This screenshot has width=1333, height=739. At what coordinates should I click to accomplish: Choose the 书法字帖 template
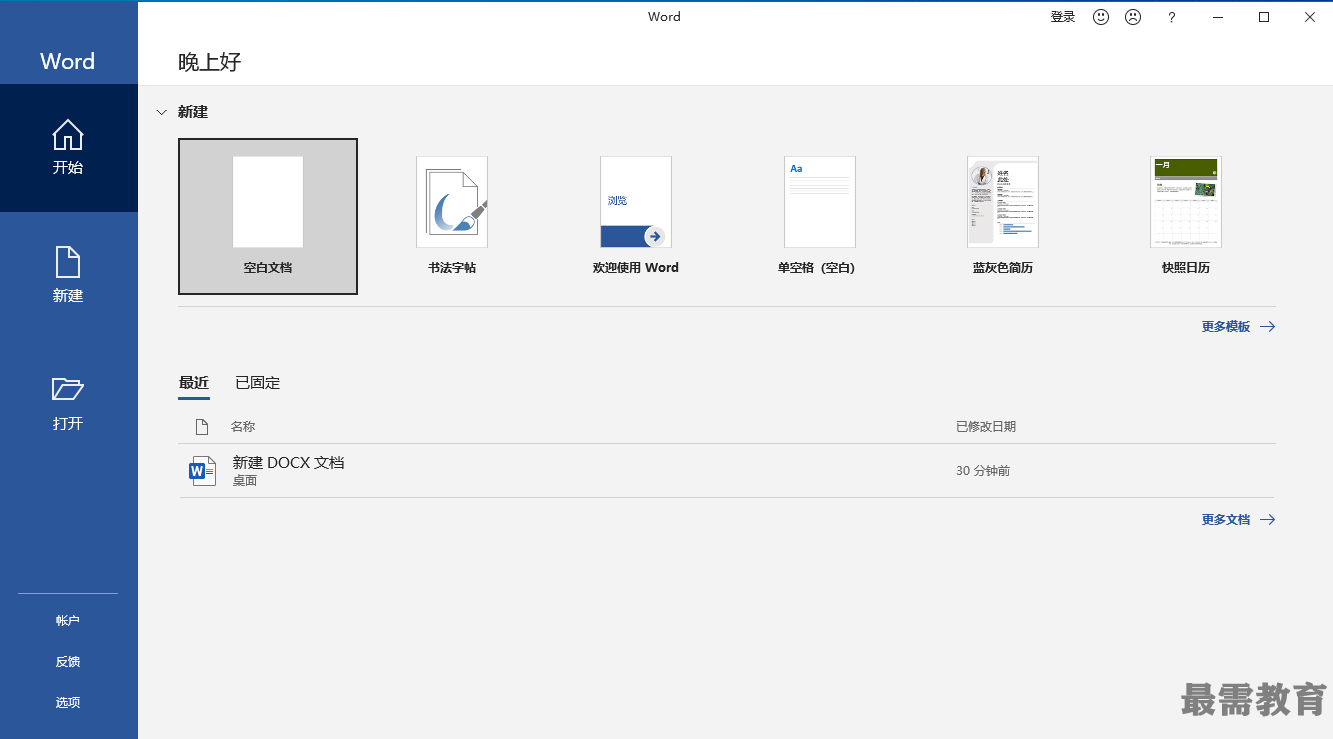(x=452, y=216)
